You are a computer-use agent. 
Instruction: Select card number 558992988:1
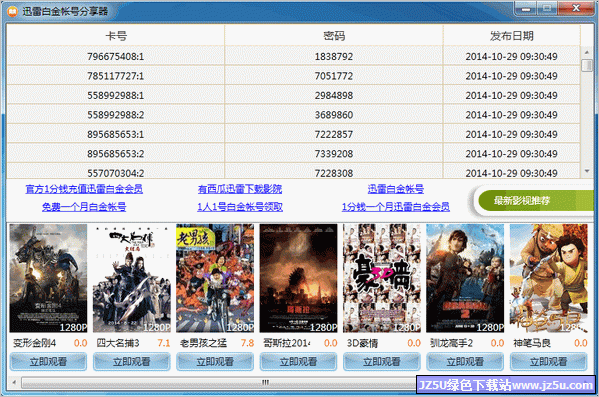(x=116, y=96)
